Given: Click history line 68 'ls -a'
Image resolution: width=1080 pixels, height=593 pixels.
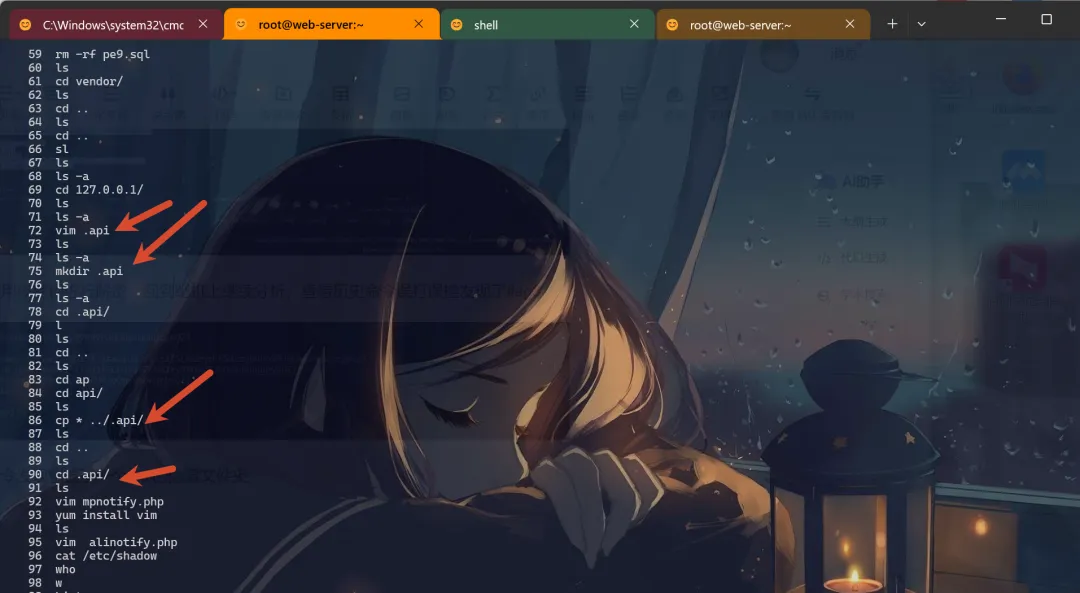Looking at the screenshot, I should (x=72, y=176).
